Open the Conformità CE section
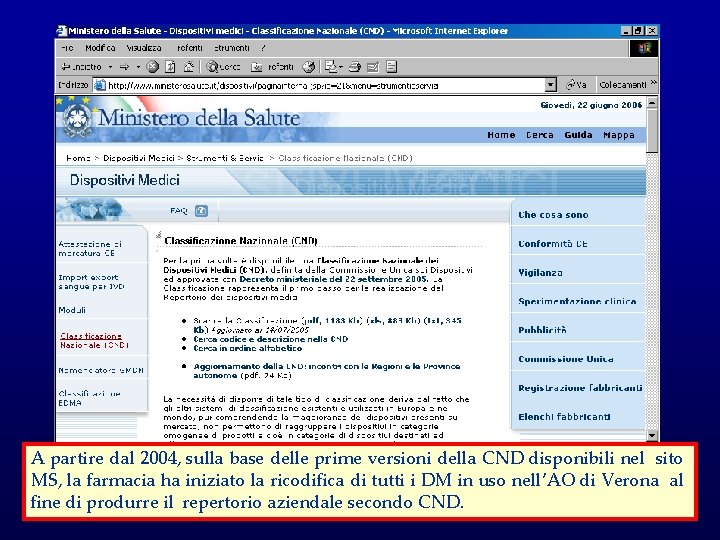Screen dimensions: 720x540 pos(553,244)
